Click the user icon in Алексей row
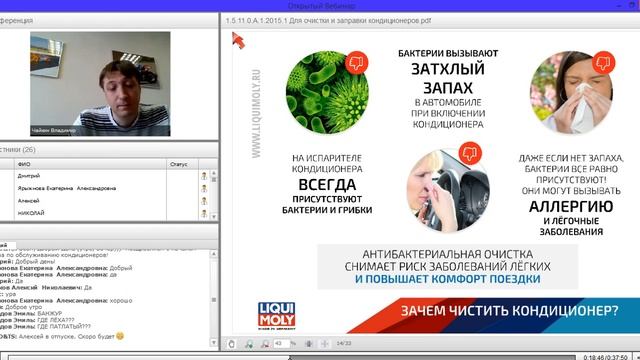 pos(204,201)
